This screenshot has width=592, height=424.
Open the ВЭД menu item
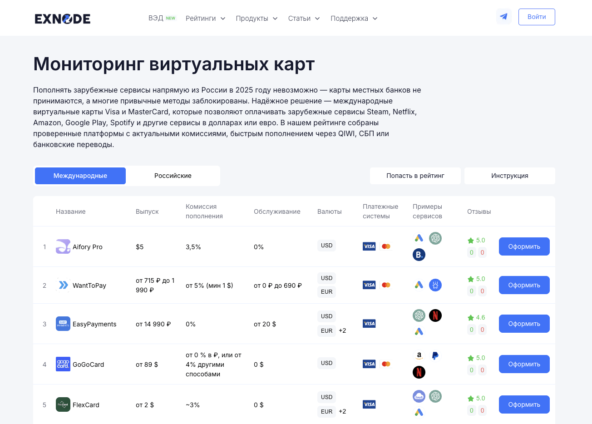(162, 18)
